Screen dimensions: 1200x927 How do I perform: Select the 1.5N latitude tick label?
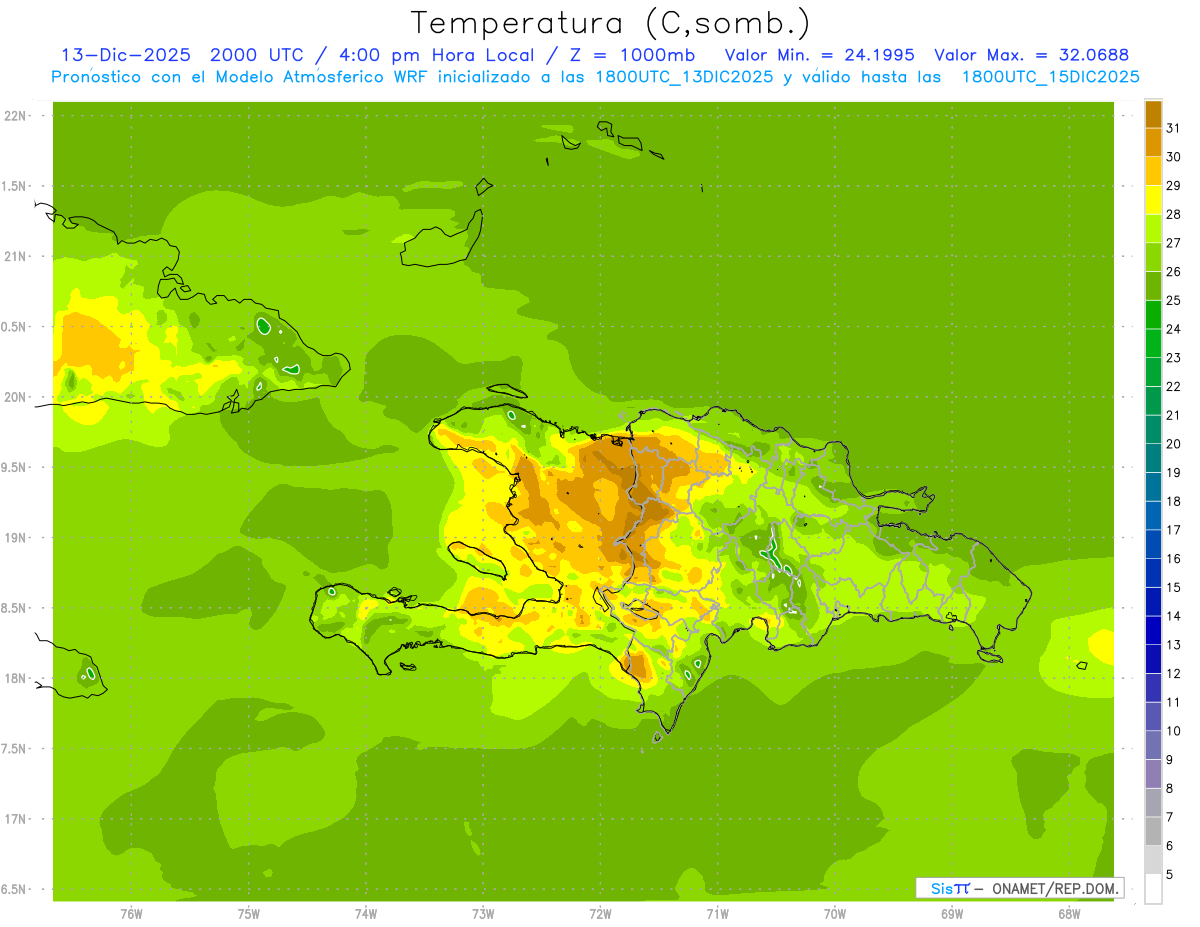point(15,186)
